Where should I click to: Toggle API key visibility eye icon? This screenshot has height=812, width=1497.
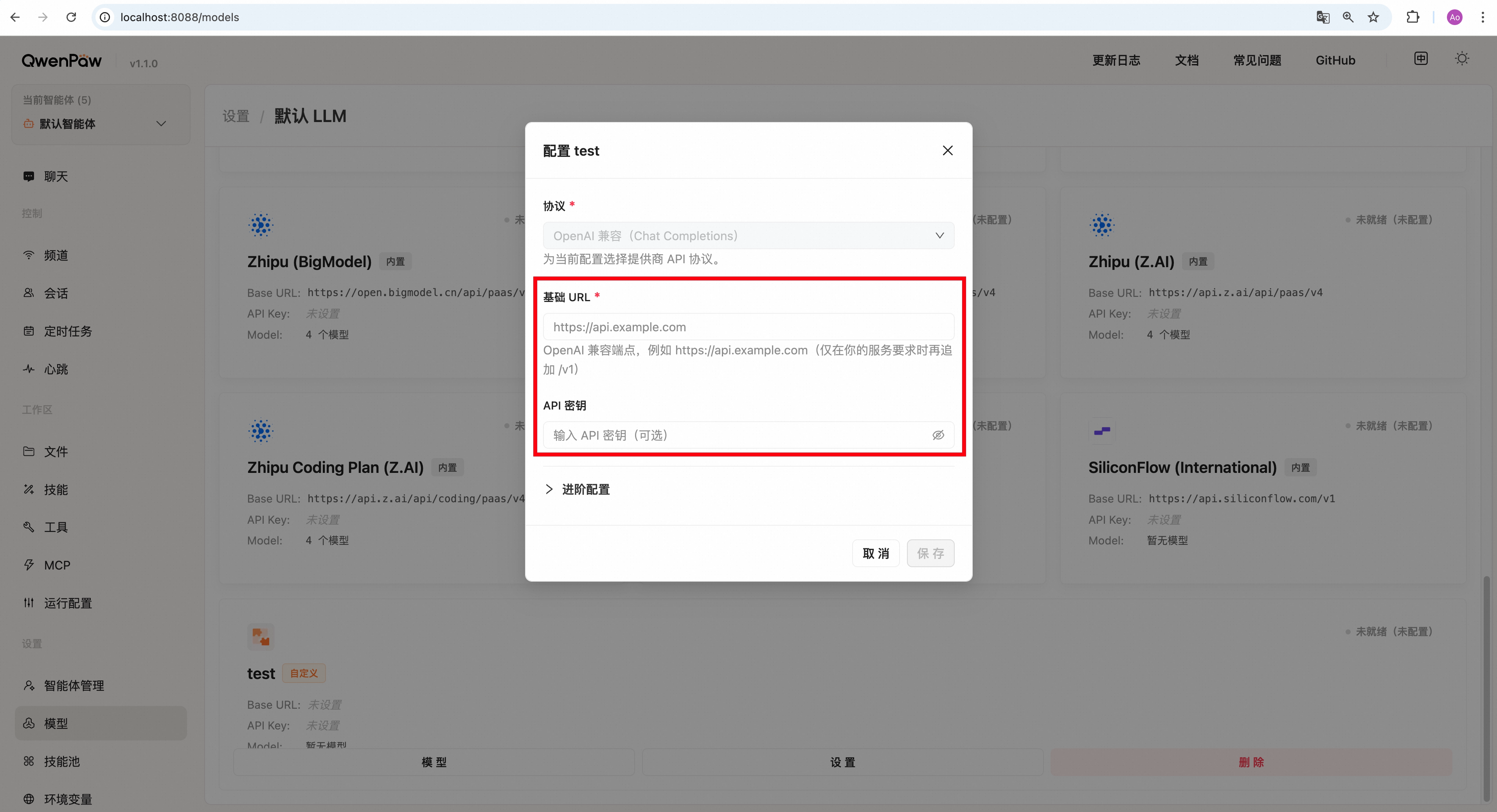click(938, 435)
